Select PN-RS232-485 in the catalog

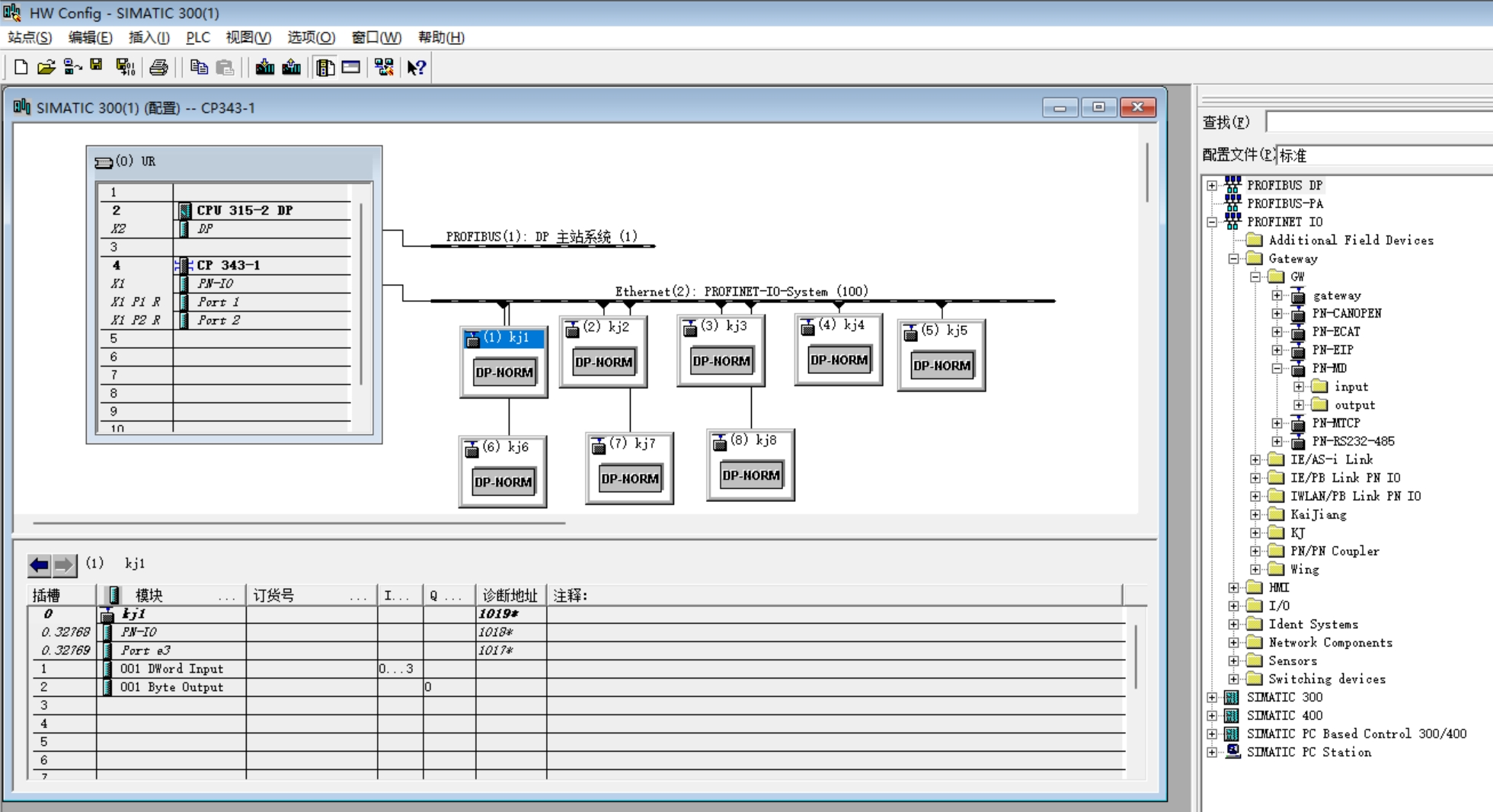1353,442
